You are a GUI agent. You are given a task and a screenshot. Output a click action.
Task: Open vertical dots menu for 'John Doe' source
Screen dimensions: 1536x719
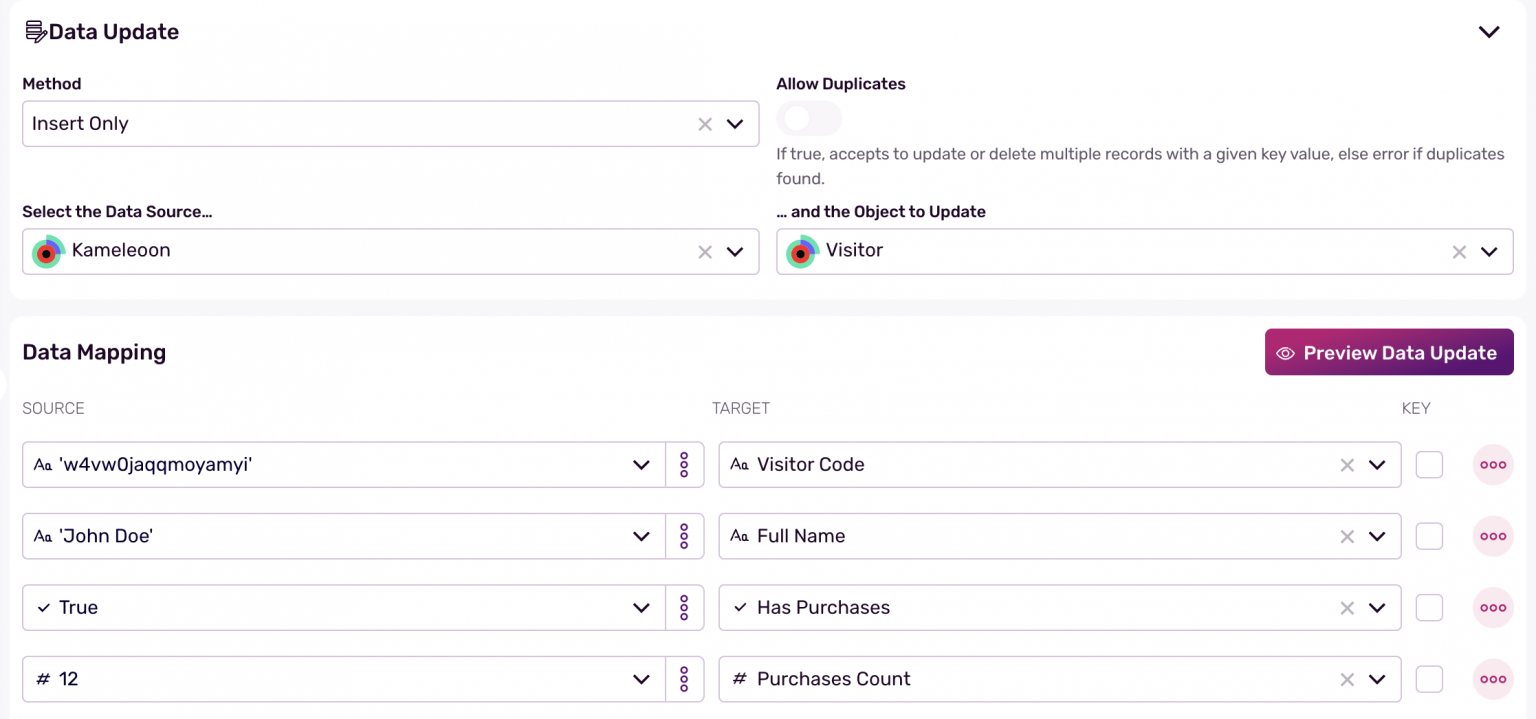(x=684, y=537)
